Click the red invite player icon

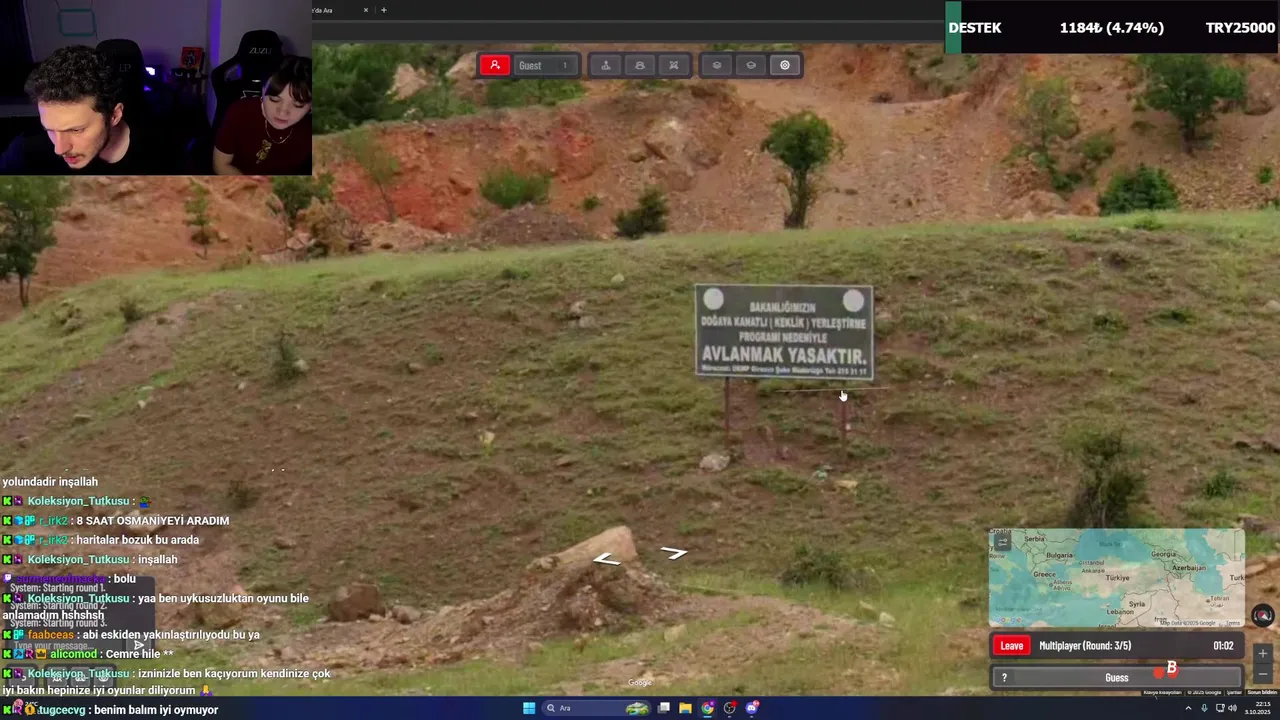[494, 65]
